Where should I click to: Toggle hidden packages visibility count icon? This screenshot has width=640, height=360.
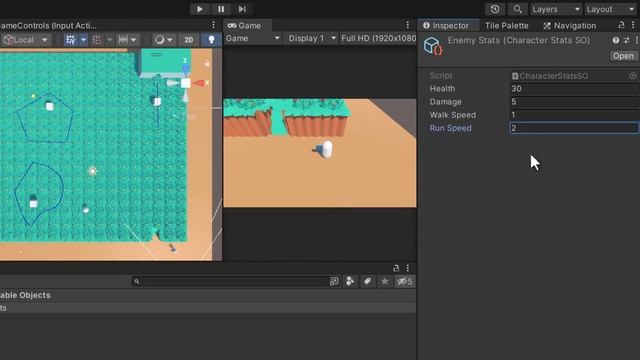click(x=405, y=281)
